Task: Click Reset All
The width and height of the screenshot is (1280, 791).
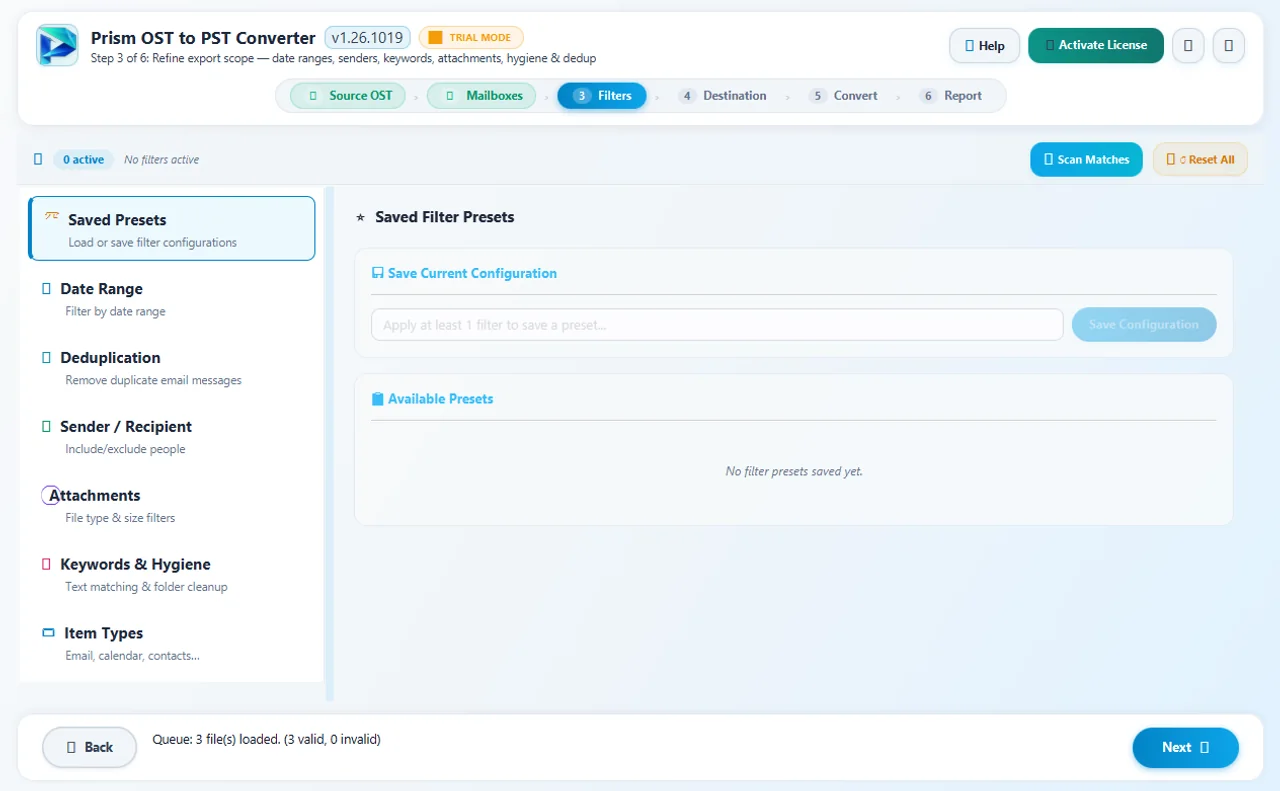Action: point(1200,160)
